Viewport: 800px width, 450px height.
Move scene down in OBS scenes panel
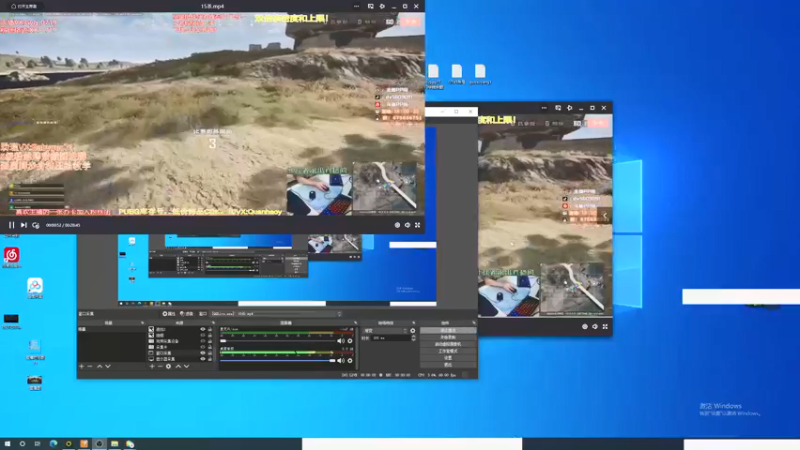(x=108, y=366)
